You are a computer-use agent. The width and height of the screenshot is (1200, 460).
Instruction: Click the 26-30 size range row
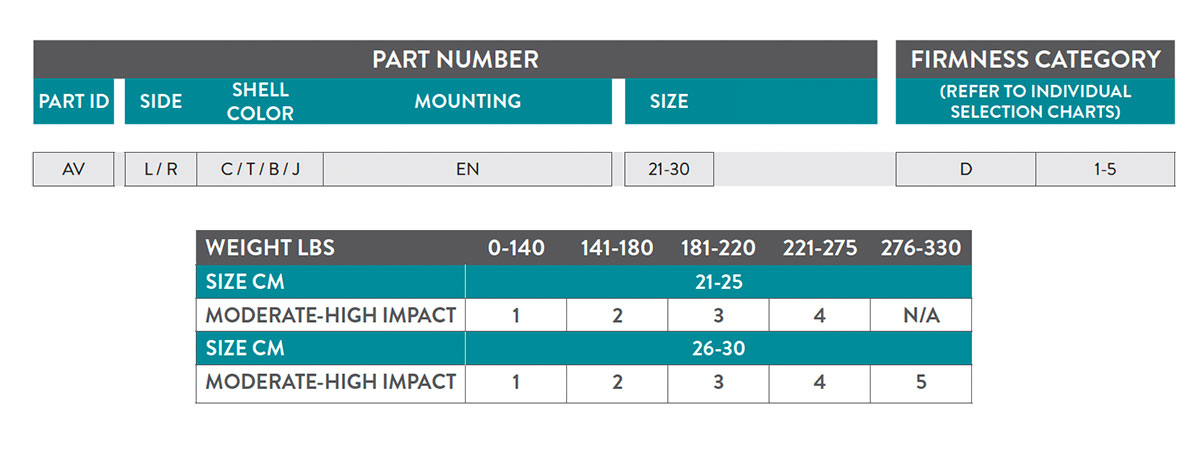click(x=718, y=348)
